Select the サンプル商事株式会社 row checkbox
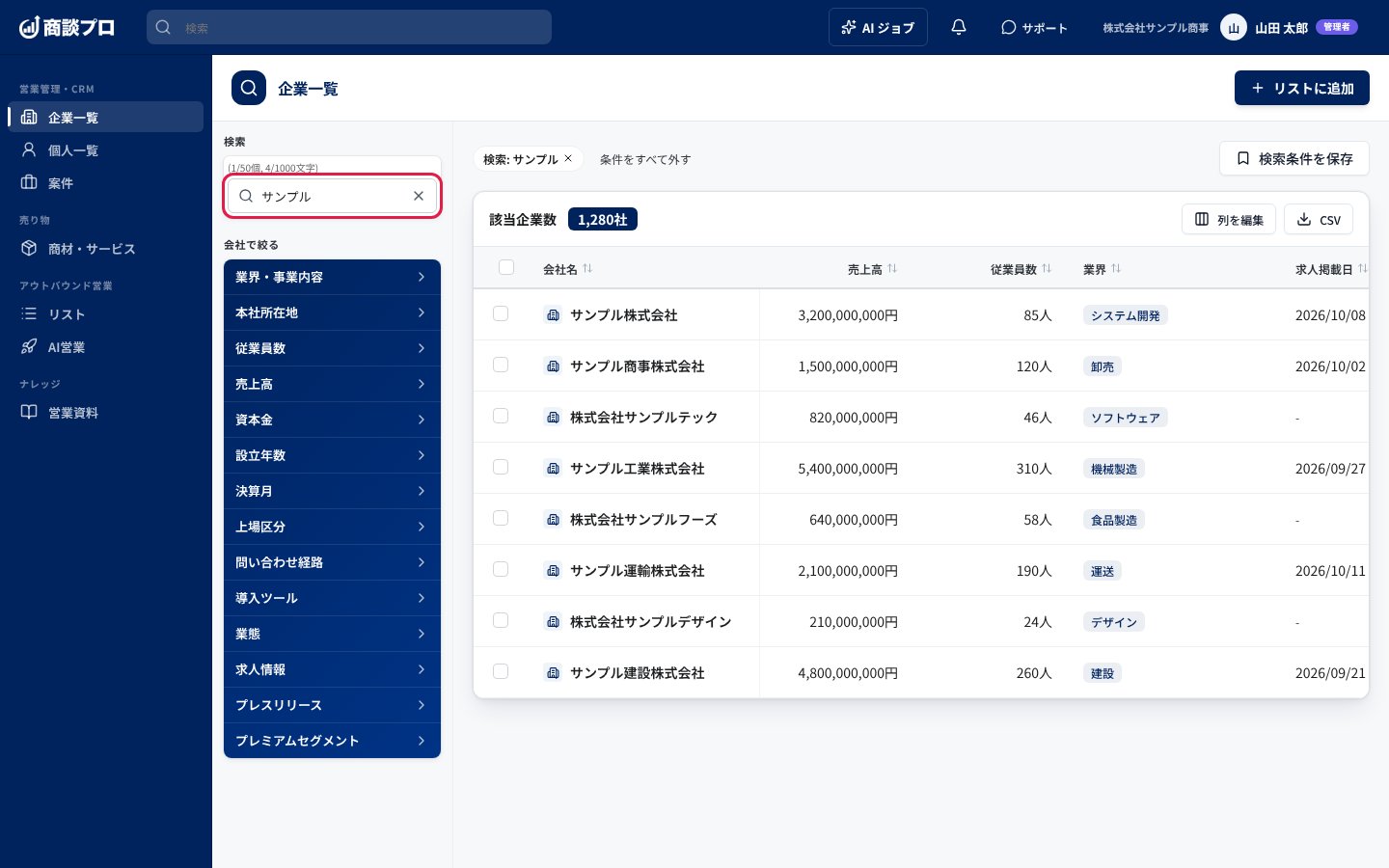 [x=501, y=365]
